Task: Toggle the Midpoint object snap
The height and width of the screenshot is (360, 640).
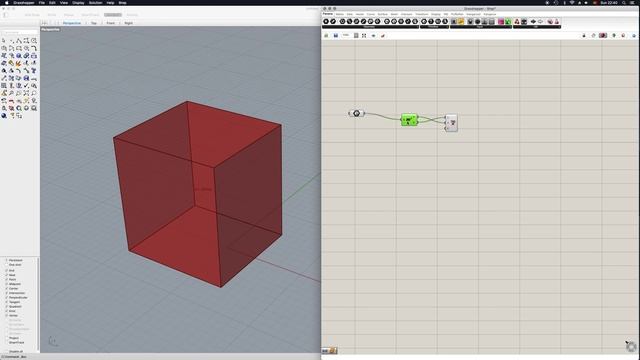Action: (x=13, y=284)
